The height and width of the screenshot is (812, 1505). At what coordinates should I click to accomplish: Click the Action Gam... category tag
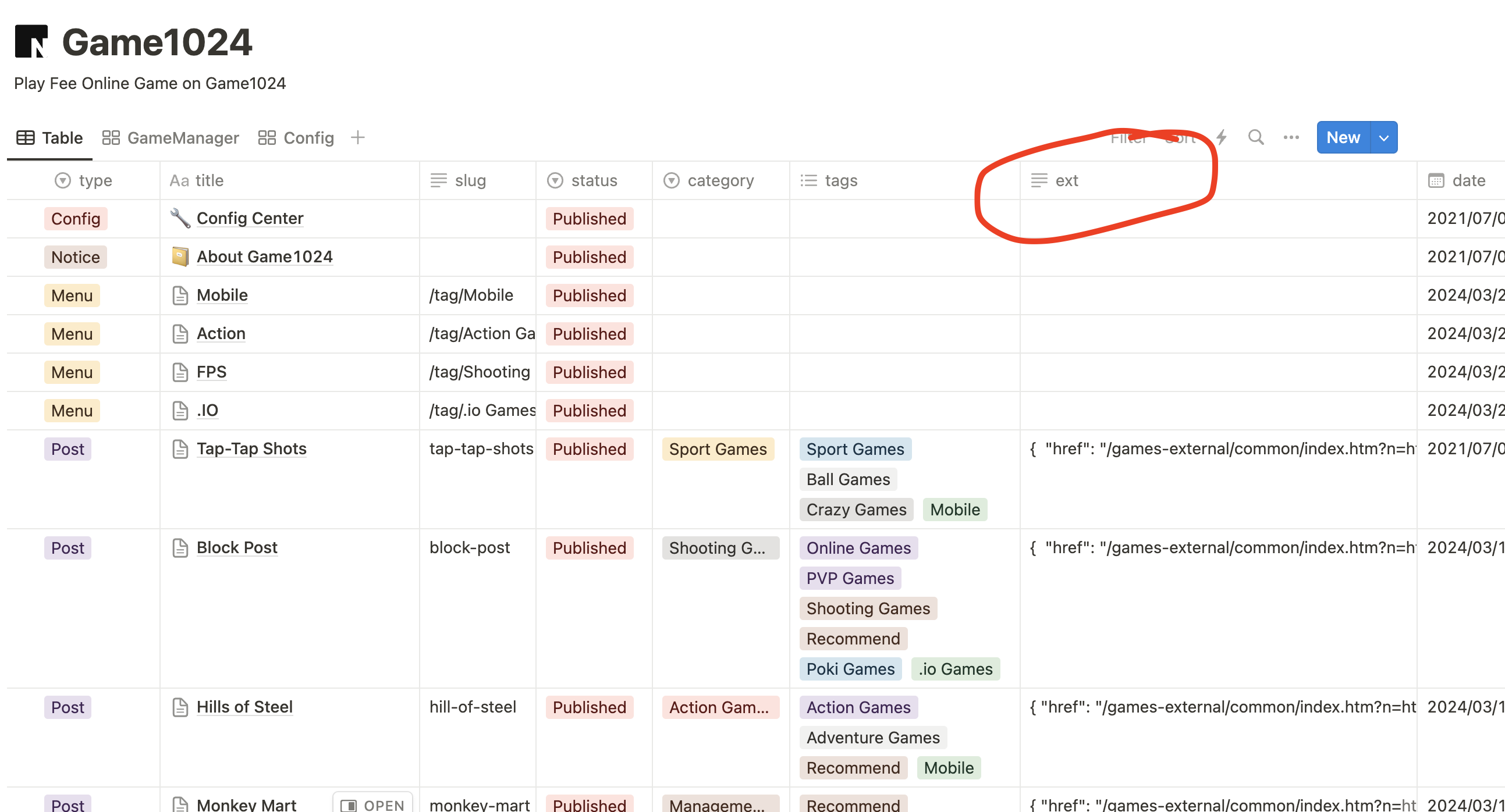pos(720,708)
